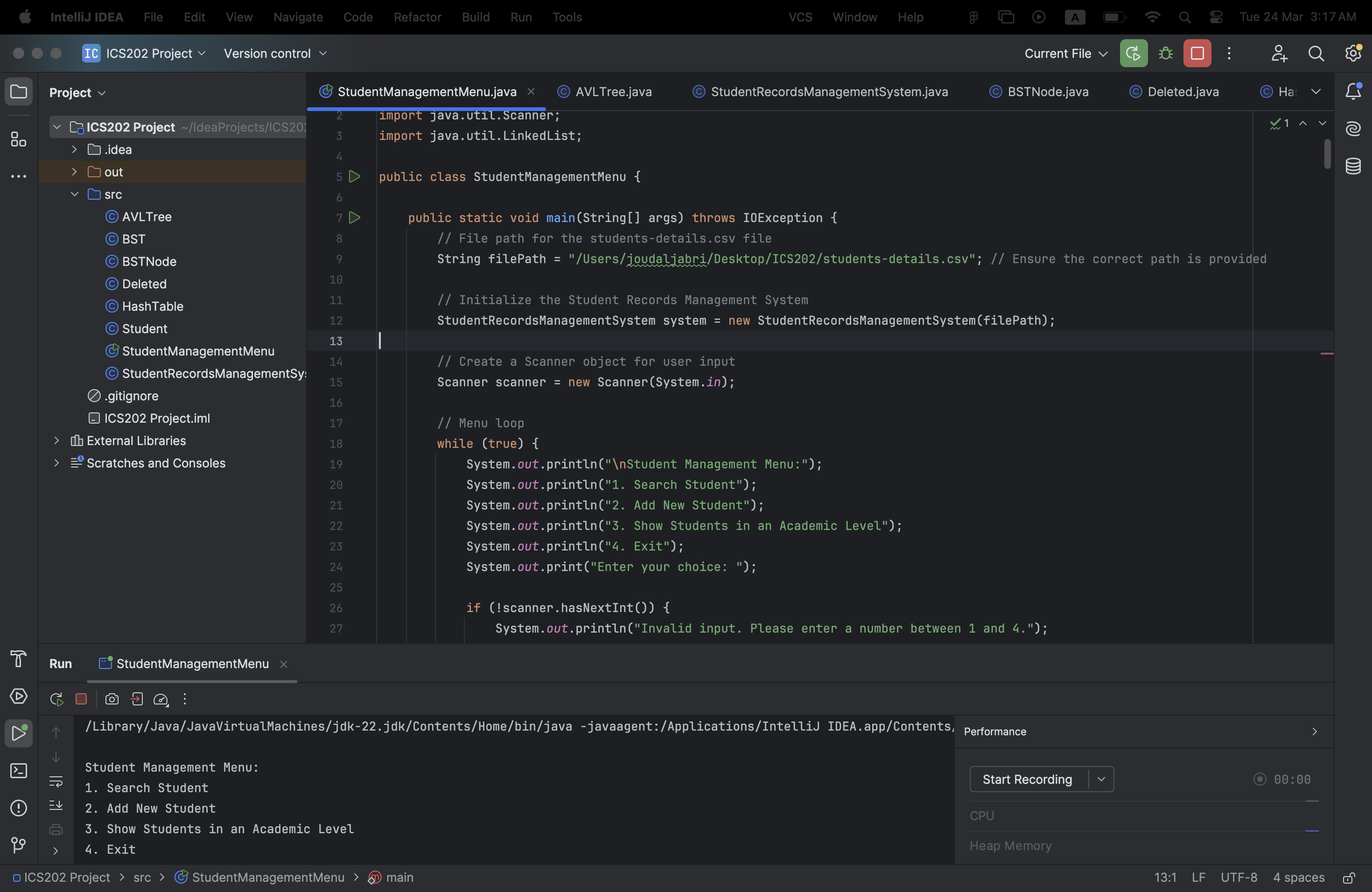Click run gutter arrow at line 5
Viewport: 1372px width, 892px height.
coord(355,176)
